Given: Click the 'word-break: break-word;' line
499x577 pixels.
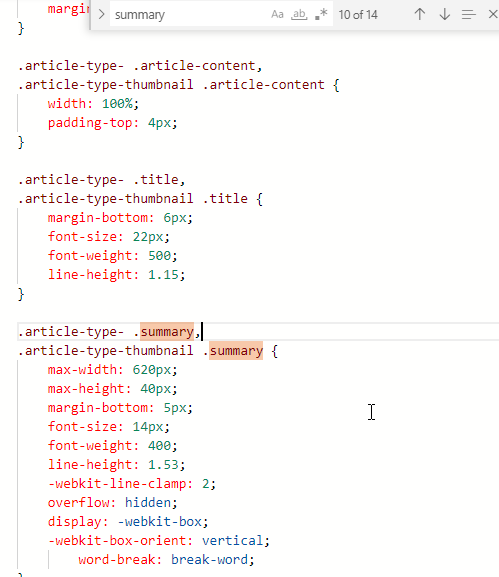Looking at the screenshot, I should coord(166,560).
